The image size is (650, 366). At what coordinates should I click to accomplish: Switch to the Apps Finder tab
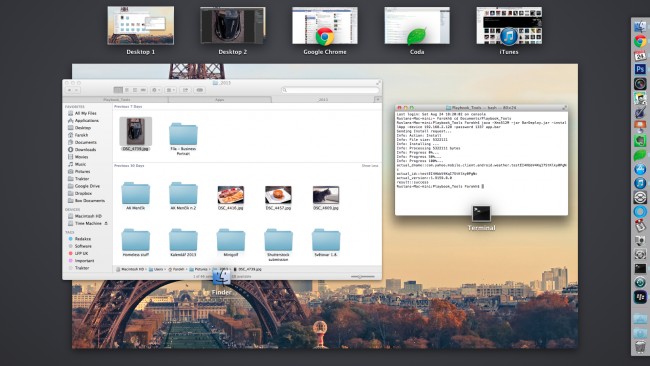click(220, 99)
